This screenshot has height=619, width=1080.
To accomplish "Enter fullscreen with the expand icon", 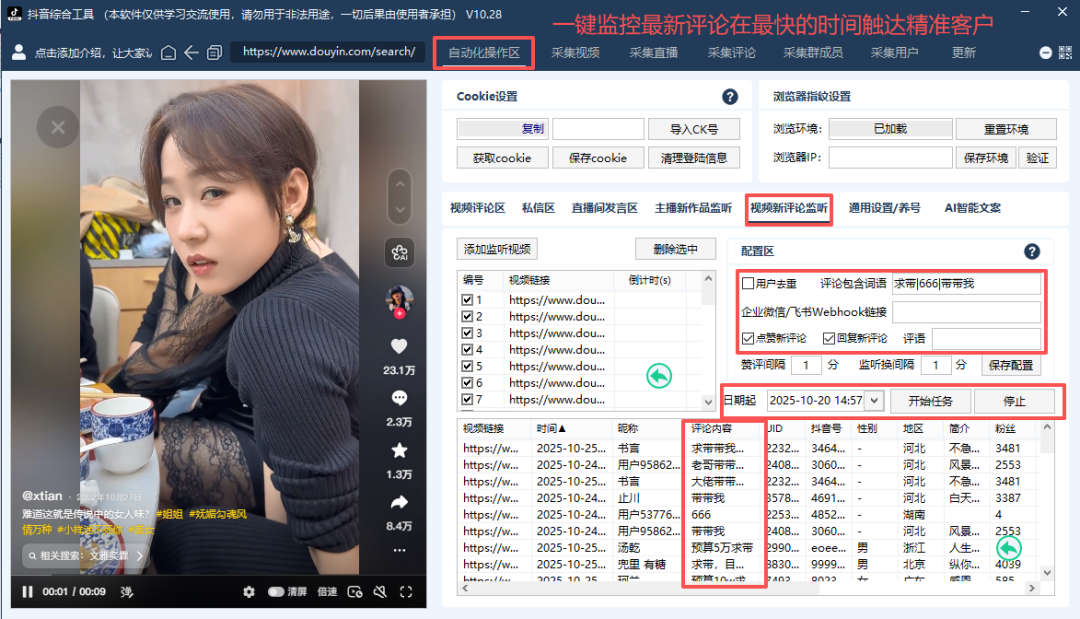I will 406,591.
